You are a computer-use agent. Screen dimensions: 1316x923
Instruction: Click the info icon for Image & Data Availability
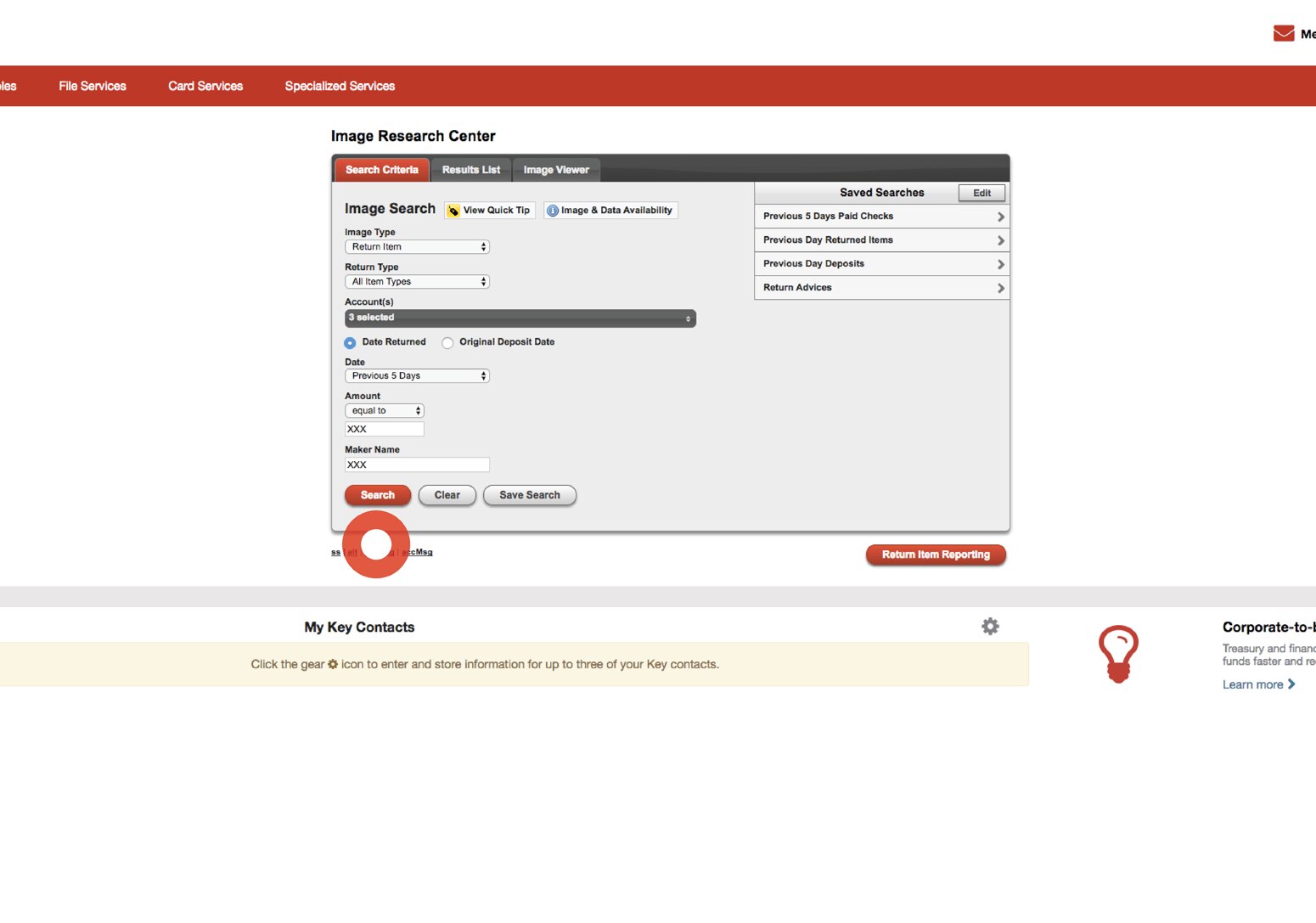pyautogui.click(x=552, y=210)
